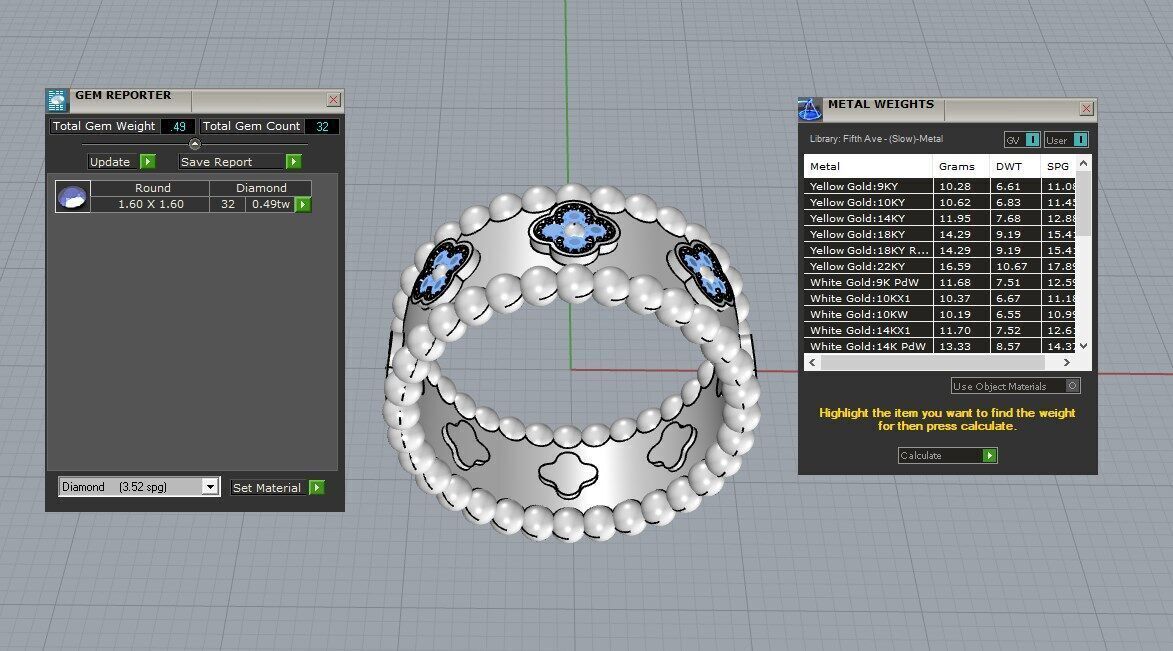Click the 0.49tw gem weight cell

click(x=271, y=204)
